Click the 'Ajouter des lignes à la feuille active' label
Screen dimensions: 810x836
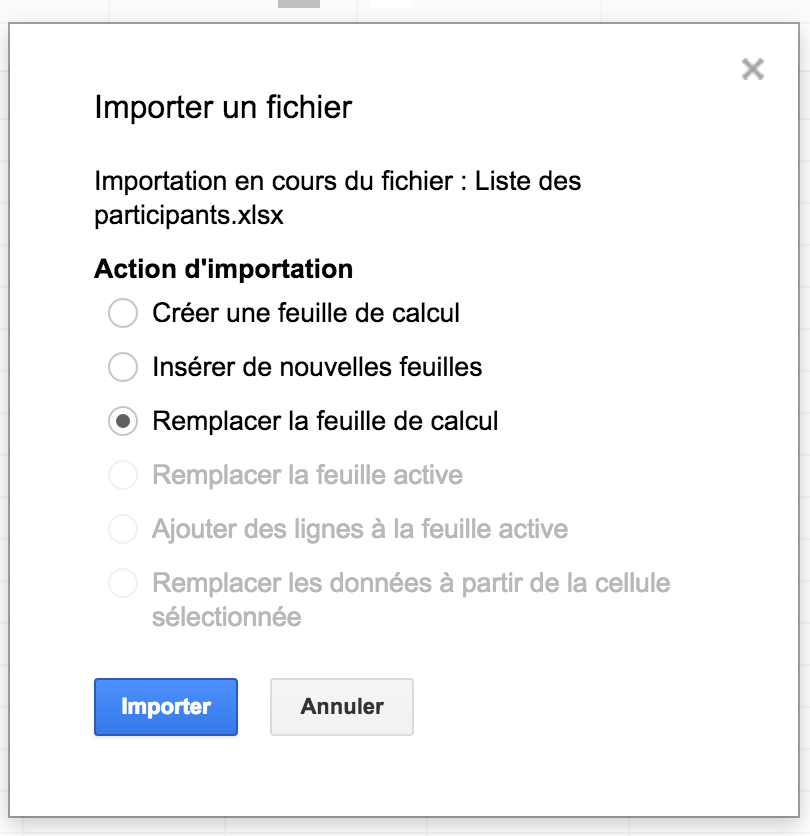click(x=360, y=529)
